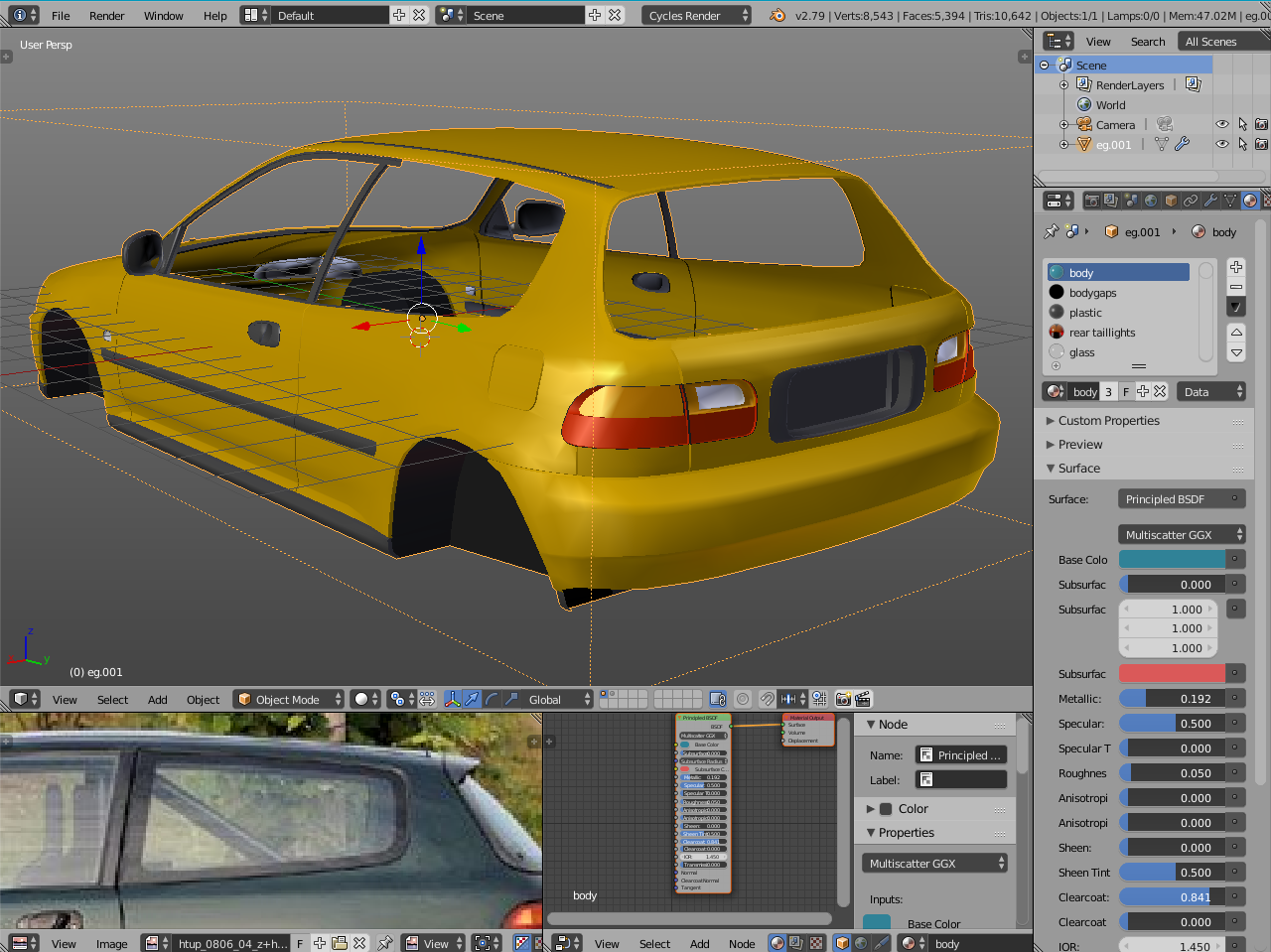Click the modifier wrench icon beside eg.001

(x=1182, y=144)
